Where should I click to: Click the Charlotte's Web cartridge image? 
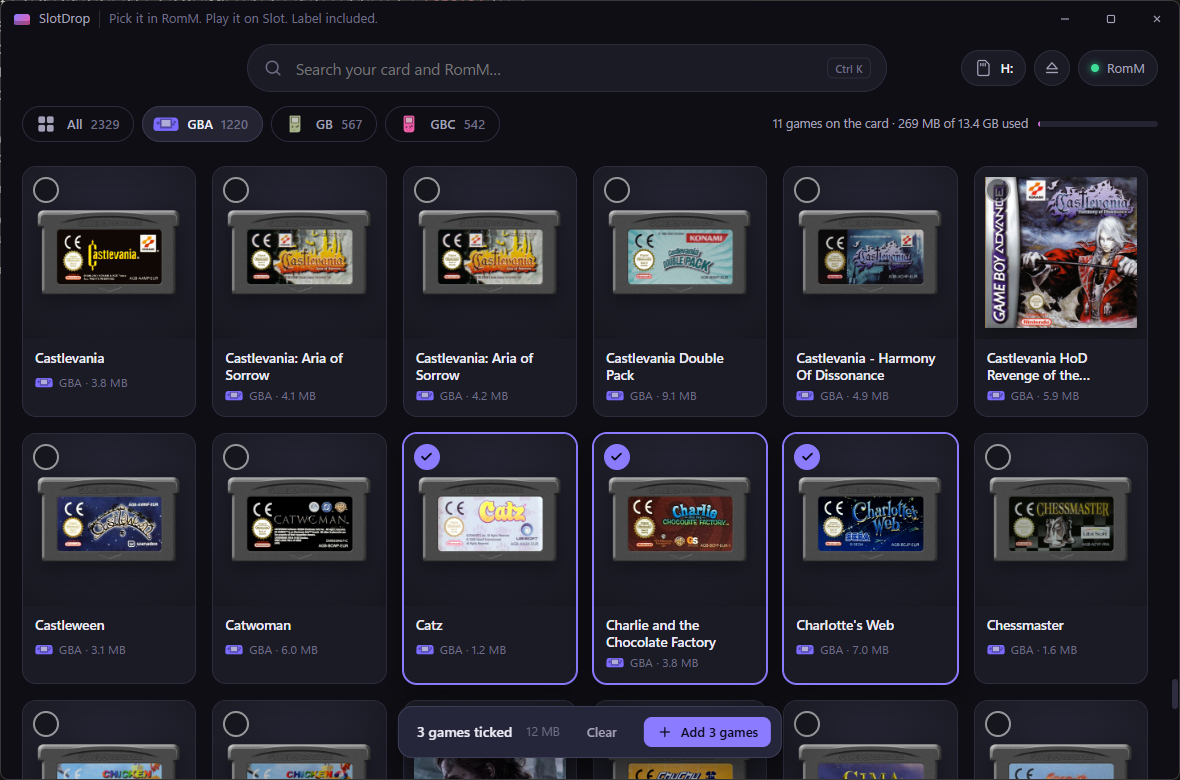click(870, 519)
